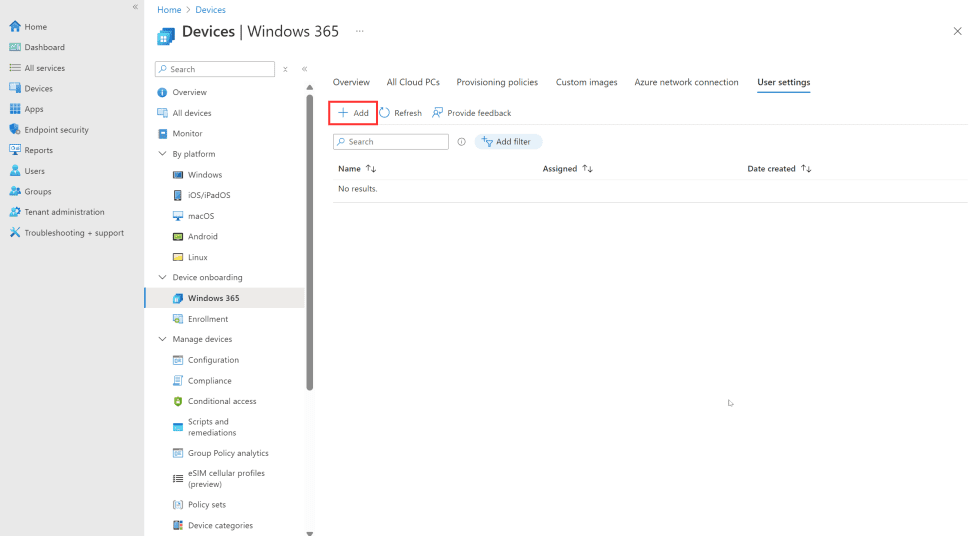
Task: Click the Enrollment icon
Action: [178, 319]
